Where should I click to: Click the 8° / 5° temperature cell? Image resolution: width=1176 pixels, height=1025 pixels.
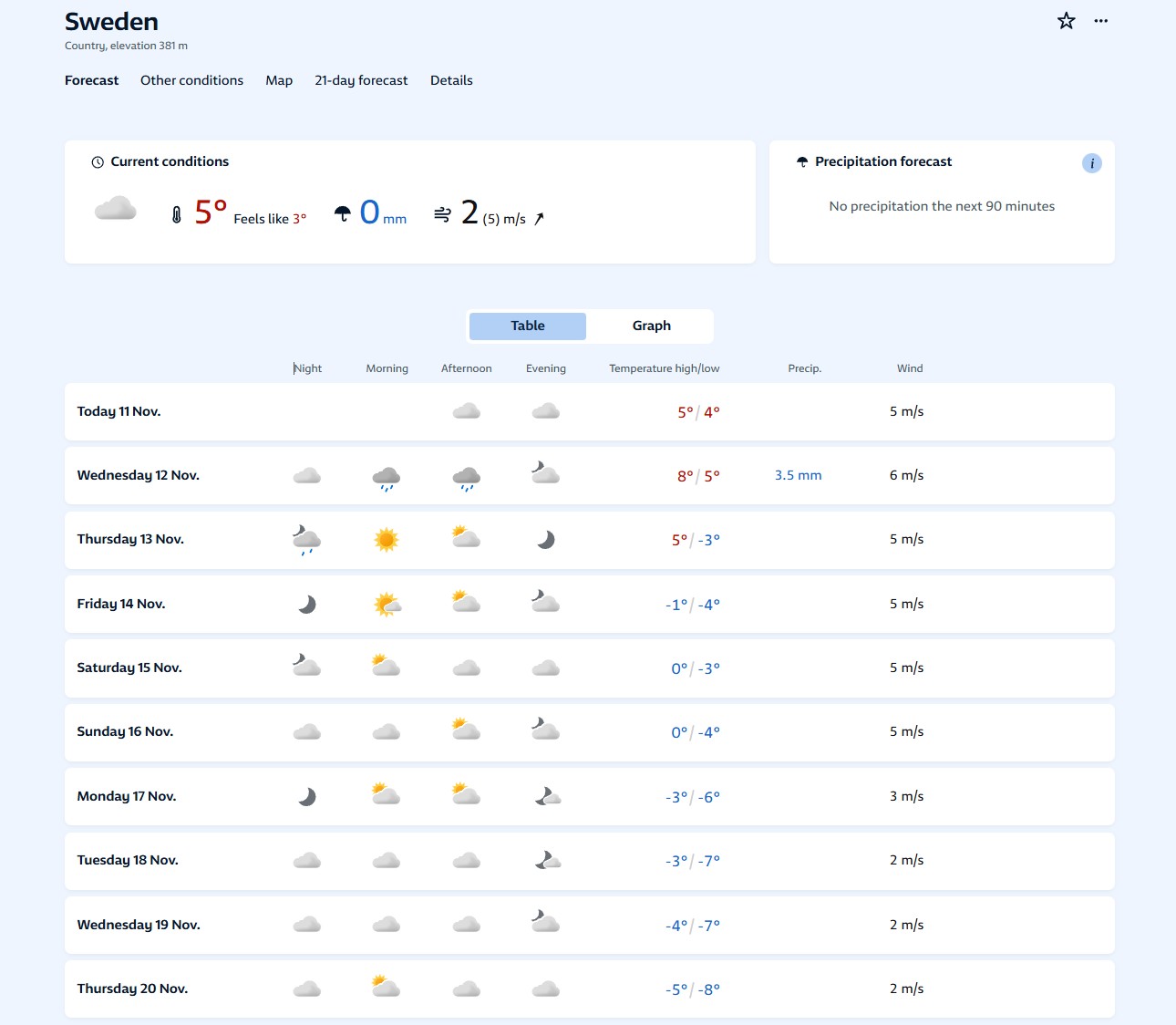[698, 476]
